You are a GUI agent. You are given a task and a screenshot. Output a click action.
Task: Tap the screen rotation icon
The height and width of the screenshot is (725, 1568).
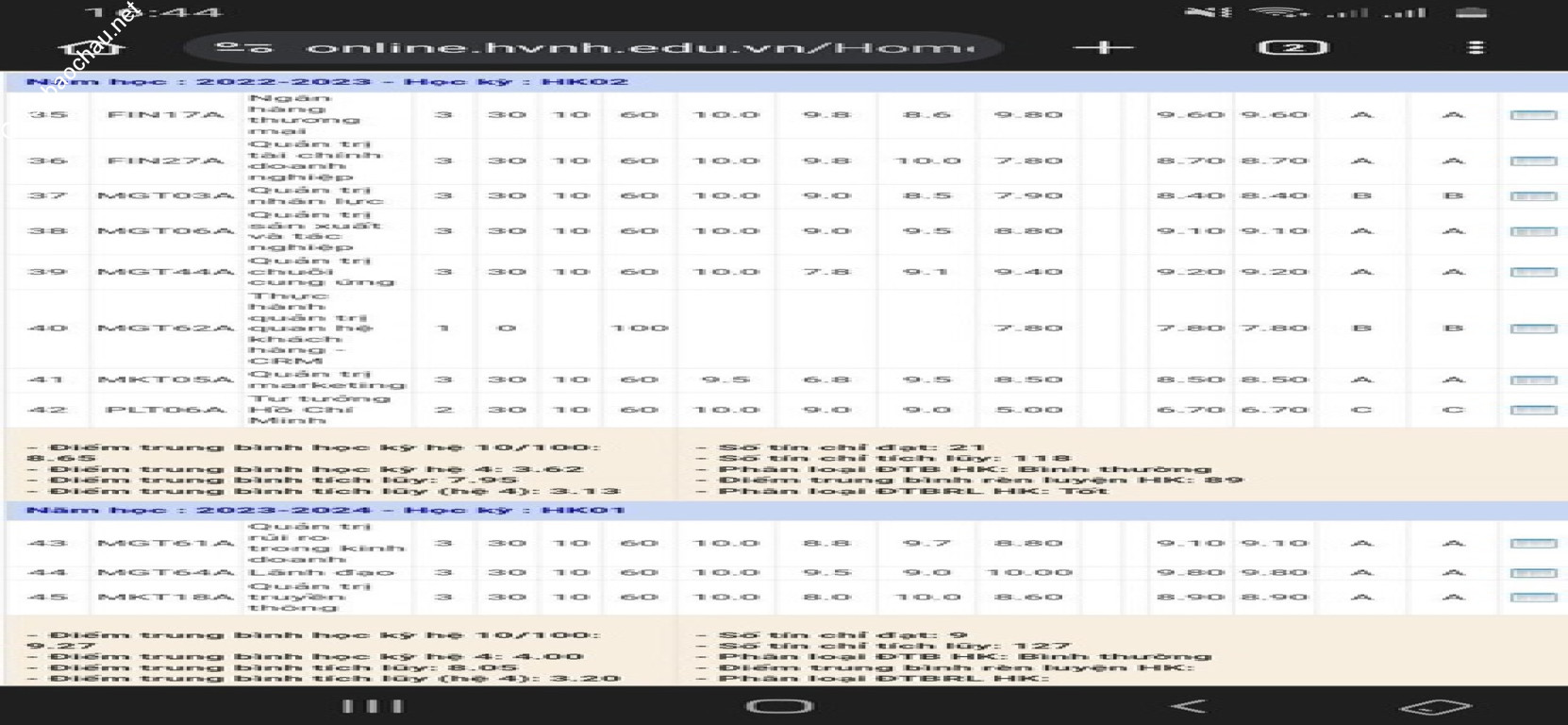pos(1435,706)
